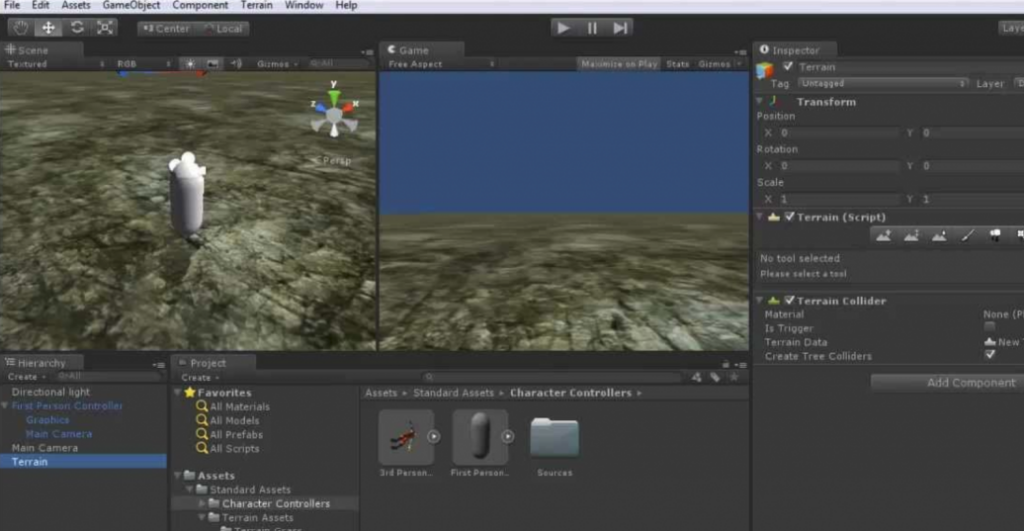Select the Scale tool in the toolbar

click(x=105, y=28)
